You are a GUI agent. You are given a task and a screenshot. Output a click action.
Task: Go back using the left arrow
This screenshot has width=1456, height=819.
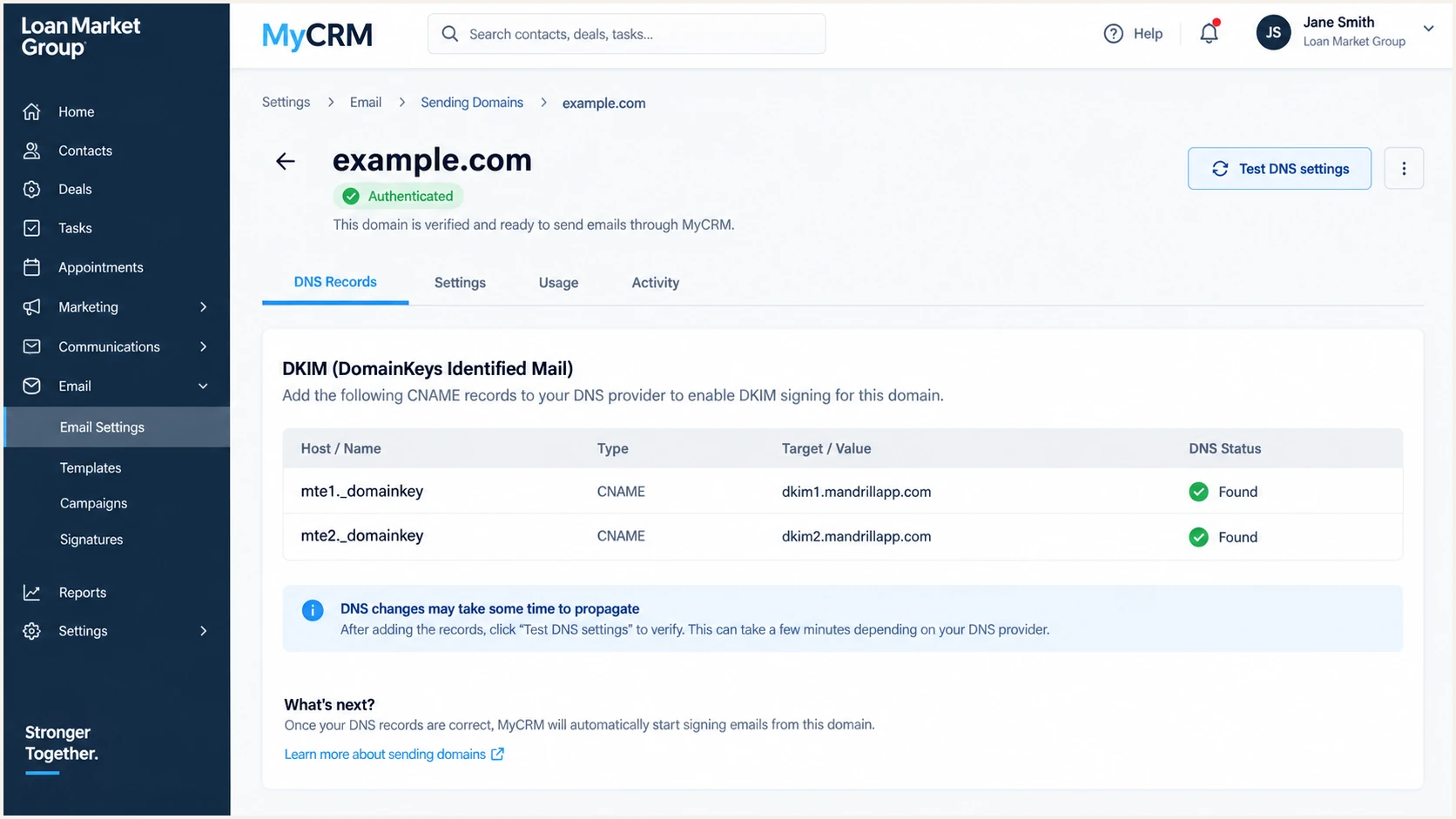(x=285, y=161)
